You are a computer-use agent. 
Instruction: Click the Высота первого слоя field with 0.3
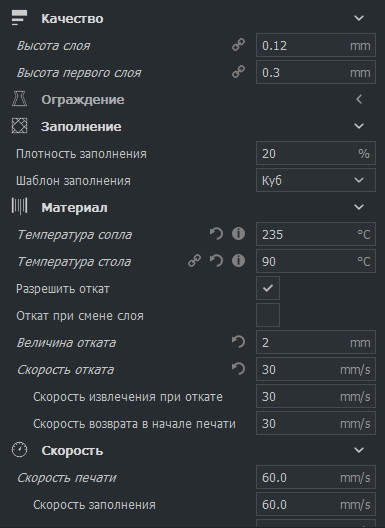point(316,72)
